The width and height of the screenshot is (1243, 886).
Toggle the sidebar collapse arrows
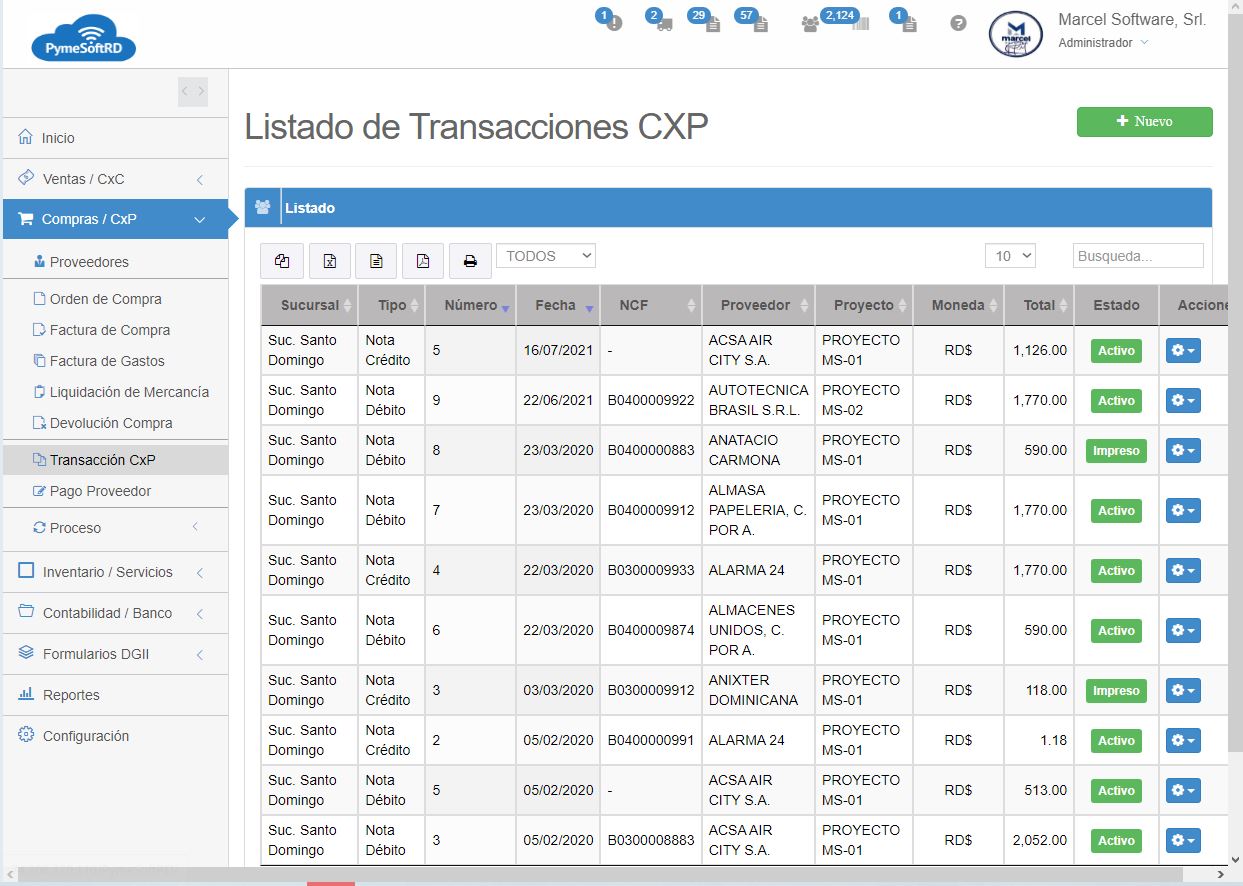click(x=193, y=92)
